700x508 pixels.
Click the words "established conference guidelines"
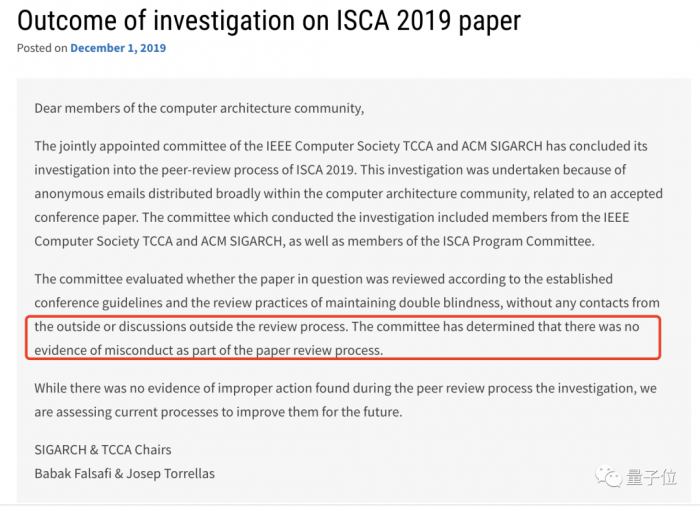point(559,279)
